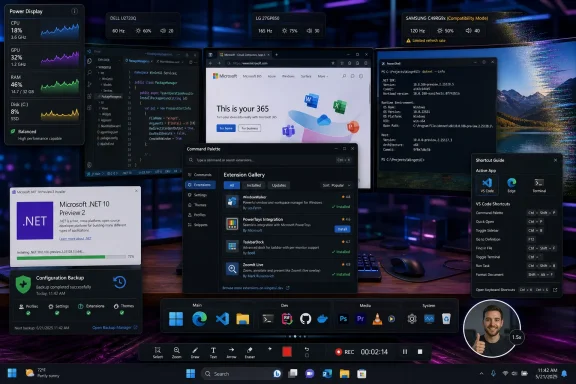Open Photoshop from the Media dock group
The width and height of the screenshot is (576, 384).
[x=343, y=319]
